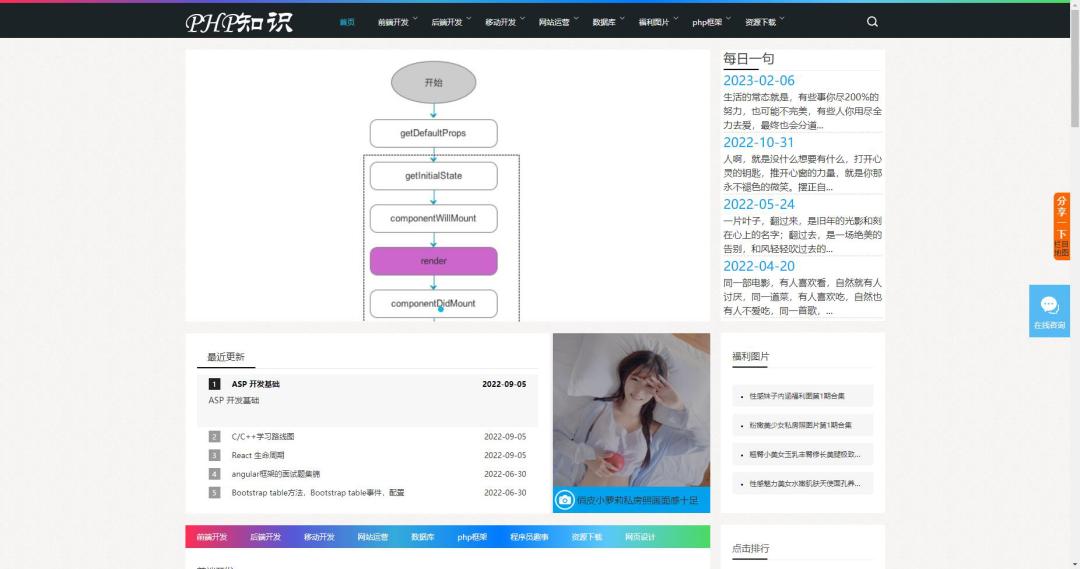Click the PHP知识 site logo
1080x569 pixels.
(x=239, y=22)
